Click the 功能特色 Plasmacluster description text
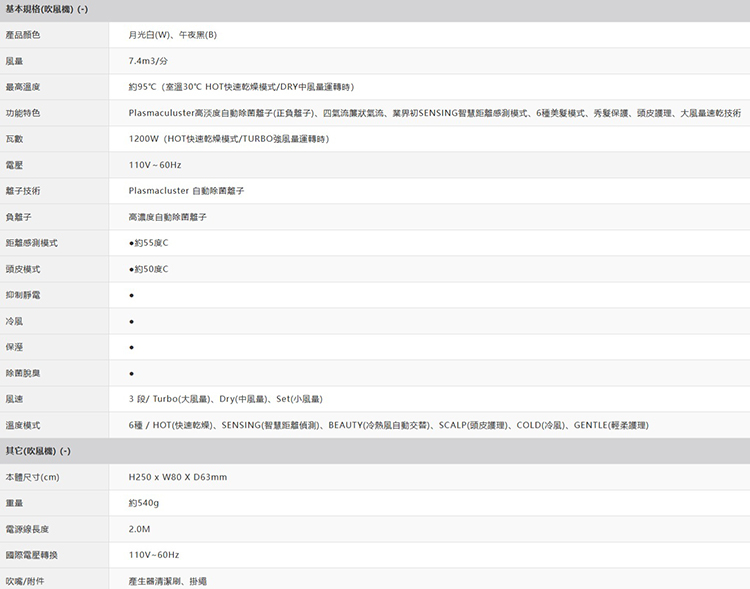 434,113
